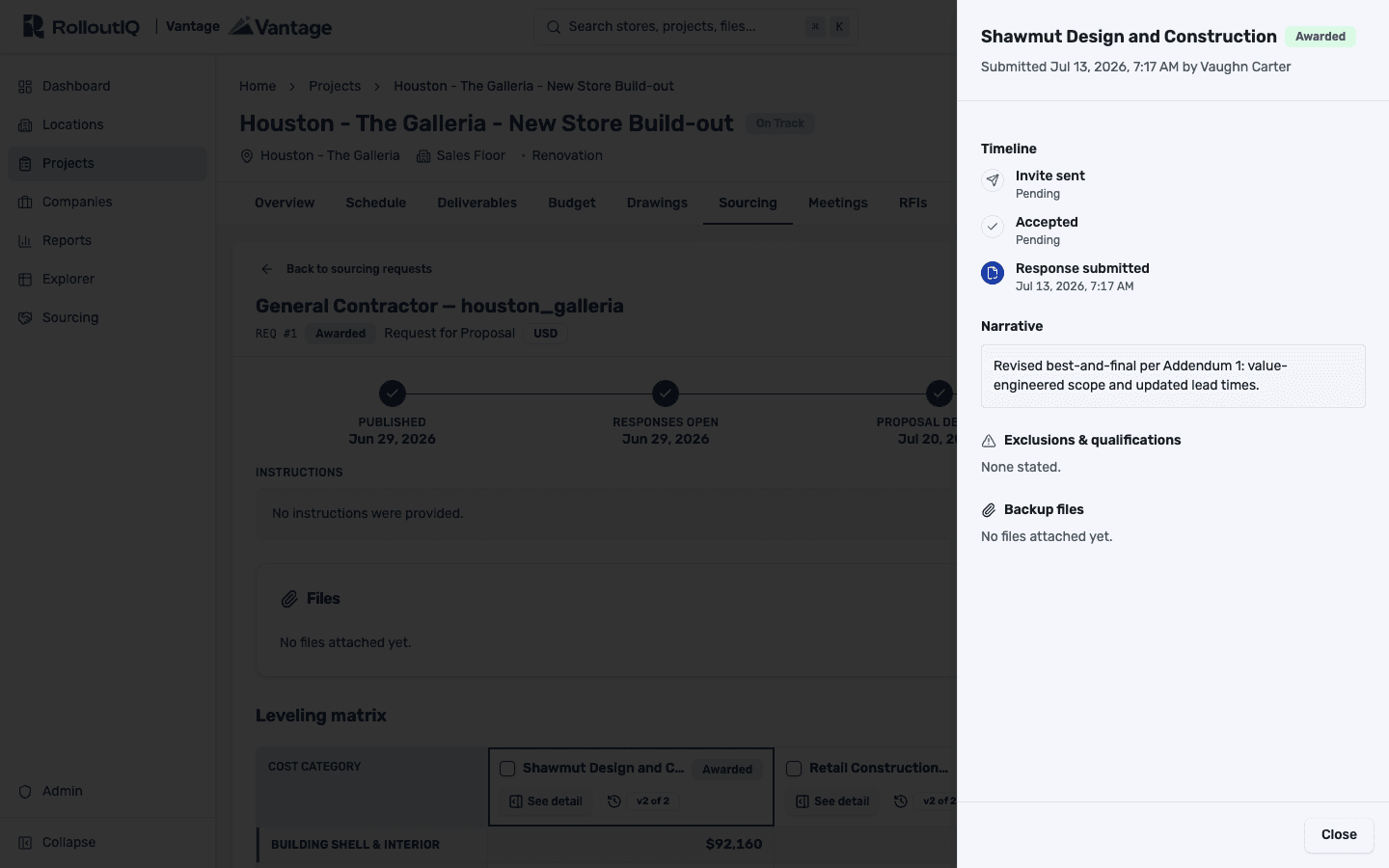Screen dimensions: 1389x868
Task: Switch to the Budget tab
Action: [572, 203]
